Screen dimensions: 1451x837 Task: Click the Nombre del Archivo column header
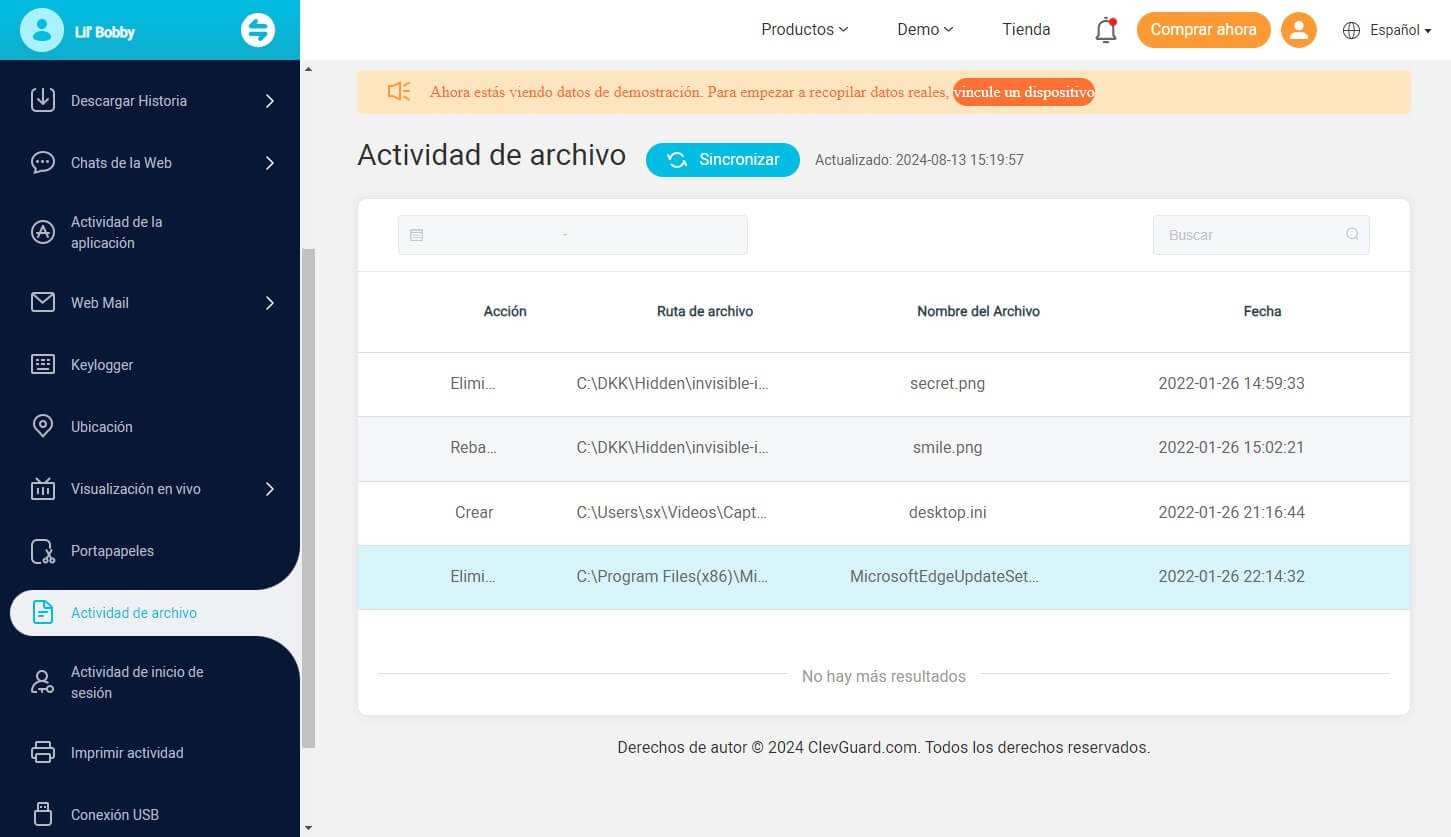pos(978,311)
